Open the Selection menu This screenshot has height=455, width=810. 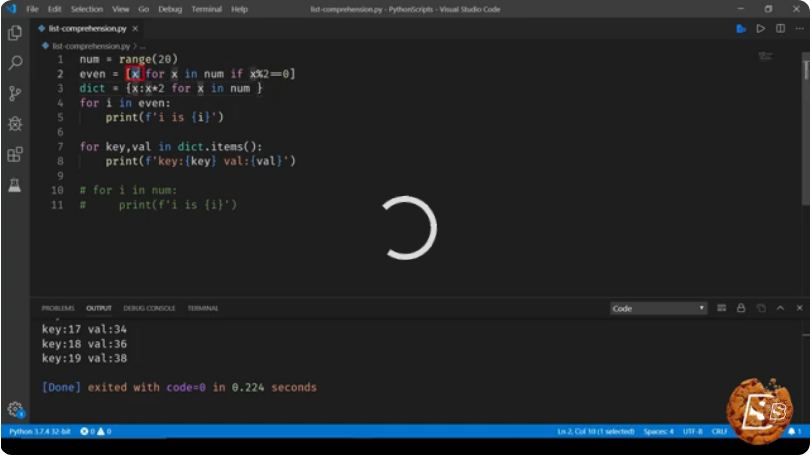(86, 9)
